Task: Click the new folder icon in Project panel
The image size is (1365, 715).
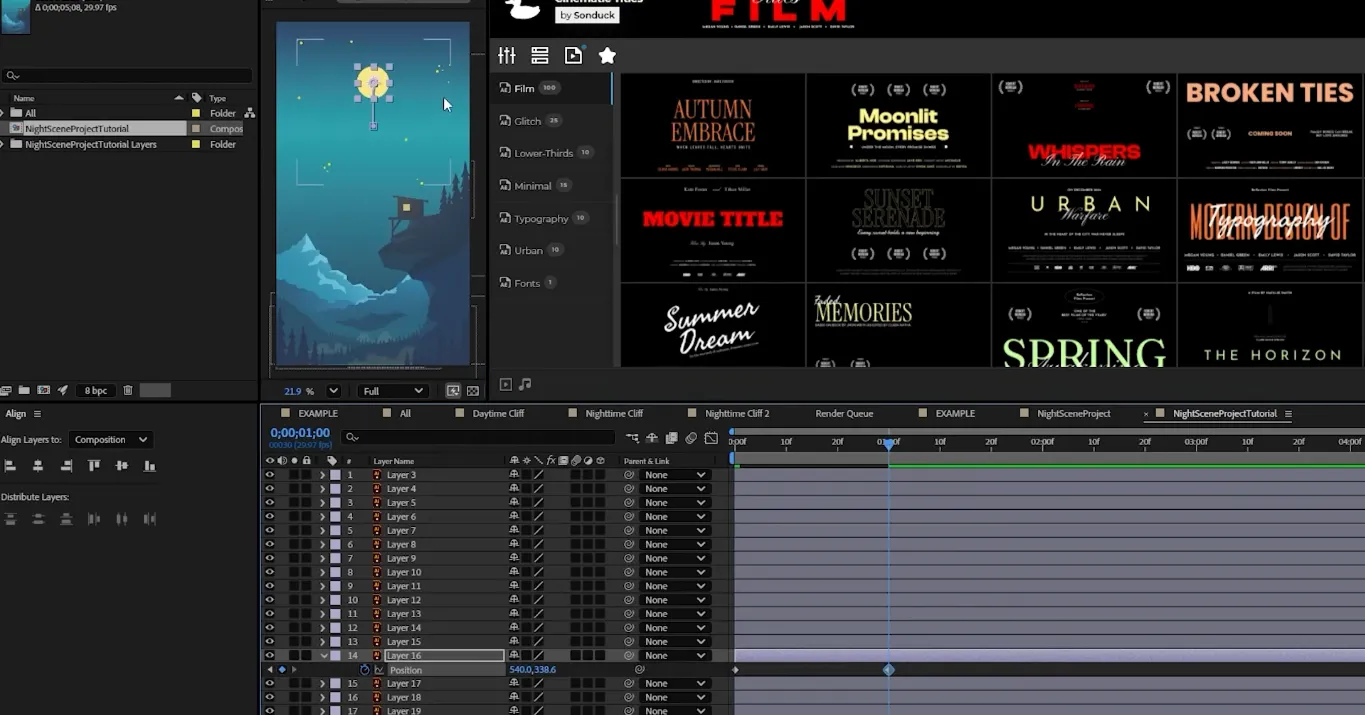Action: [24, 390]
